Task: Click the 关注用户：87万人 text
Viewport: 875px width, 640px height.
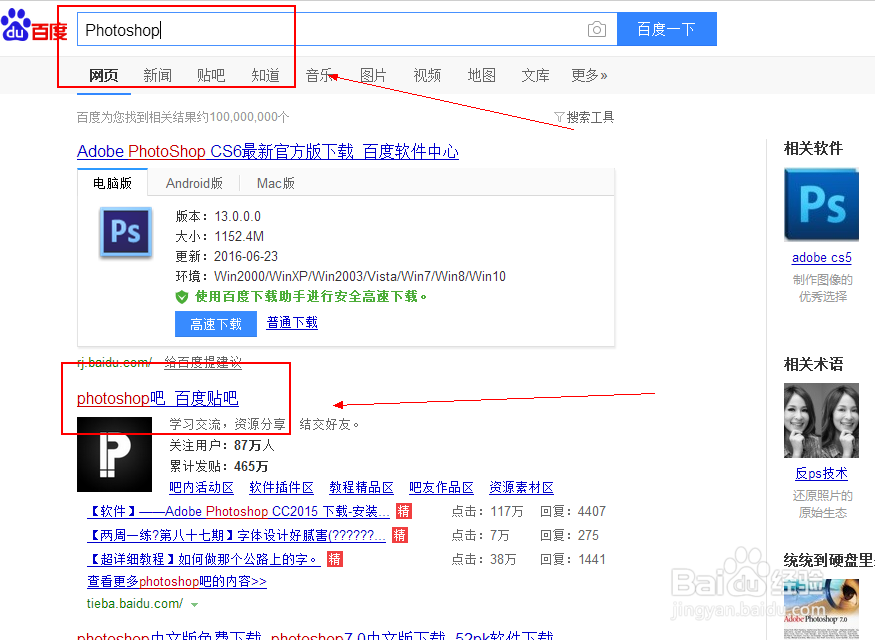Action: (x=222, y=445)
